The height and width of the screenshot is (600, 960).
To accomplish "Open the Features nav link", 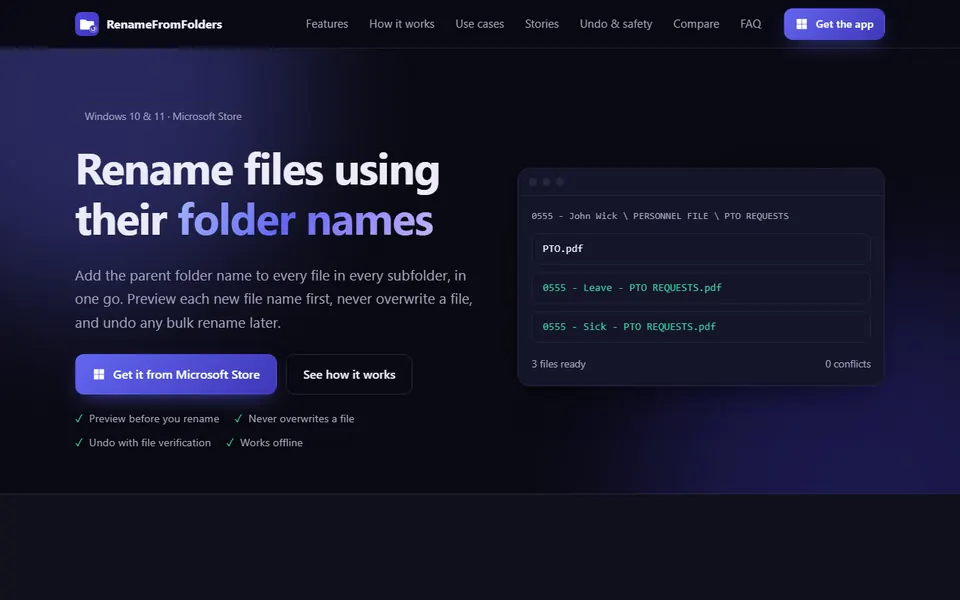I will (x=327, y=24).
